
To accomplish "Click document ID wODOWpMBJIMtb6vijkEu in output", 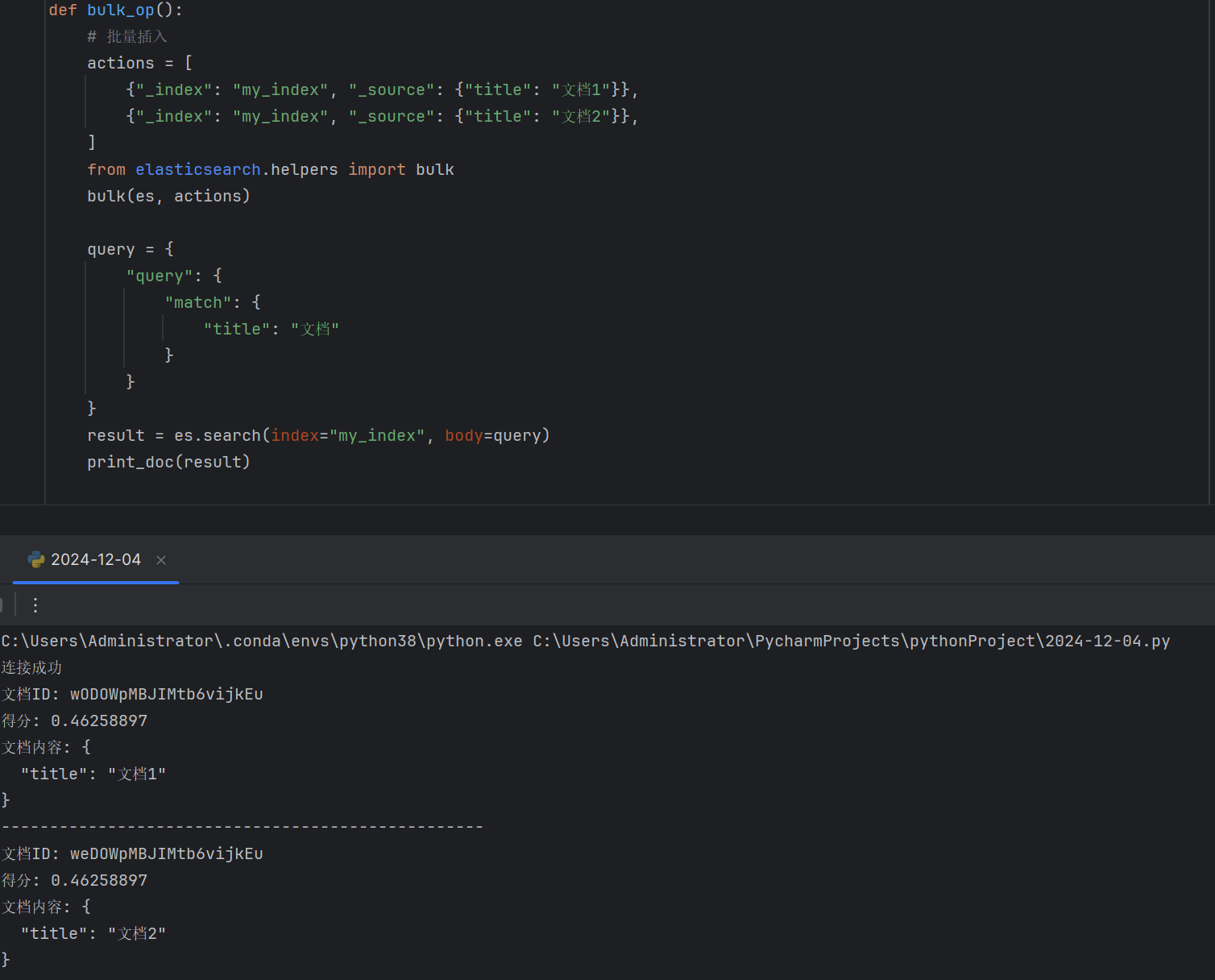I will pos(166,694).
